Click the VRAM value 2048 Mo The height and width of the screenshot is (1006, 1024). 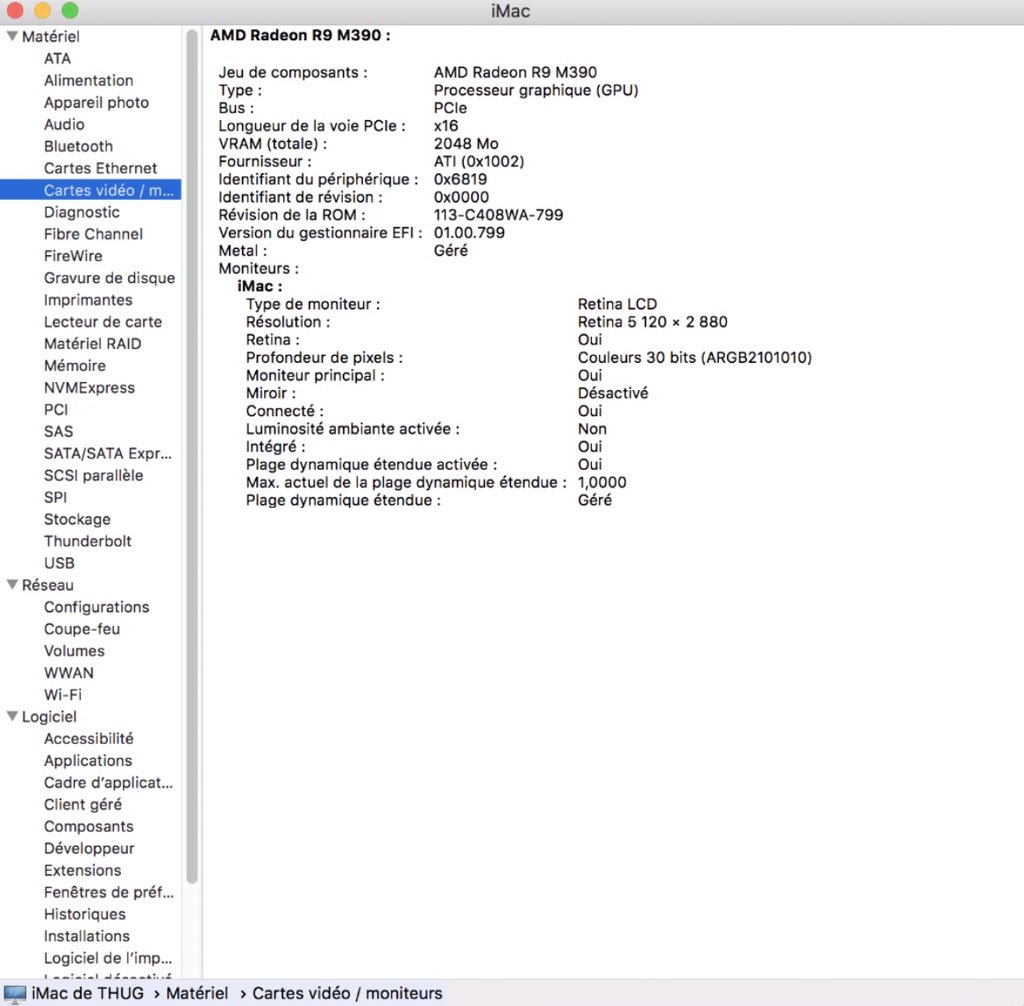[466, 144]
